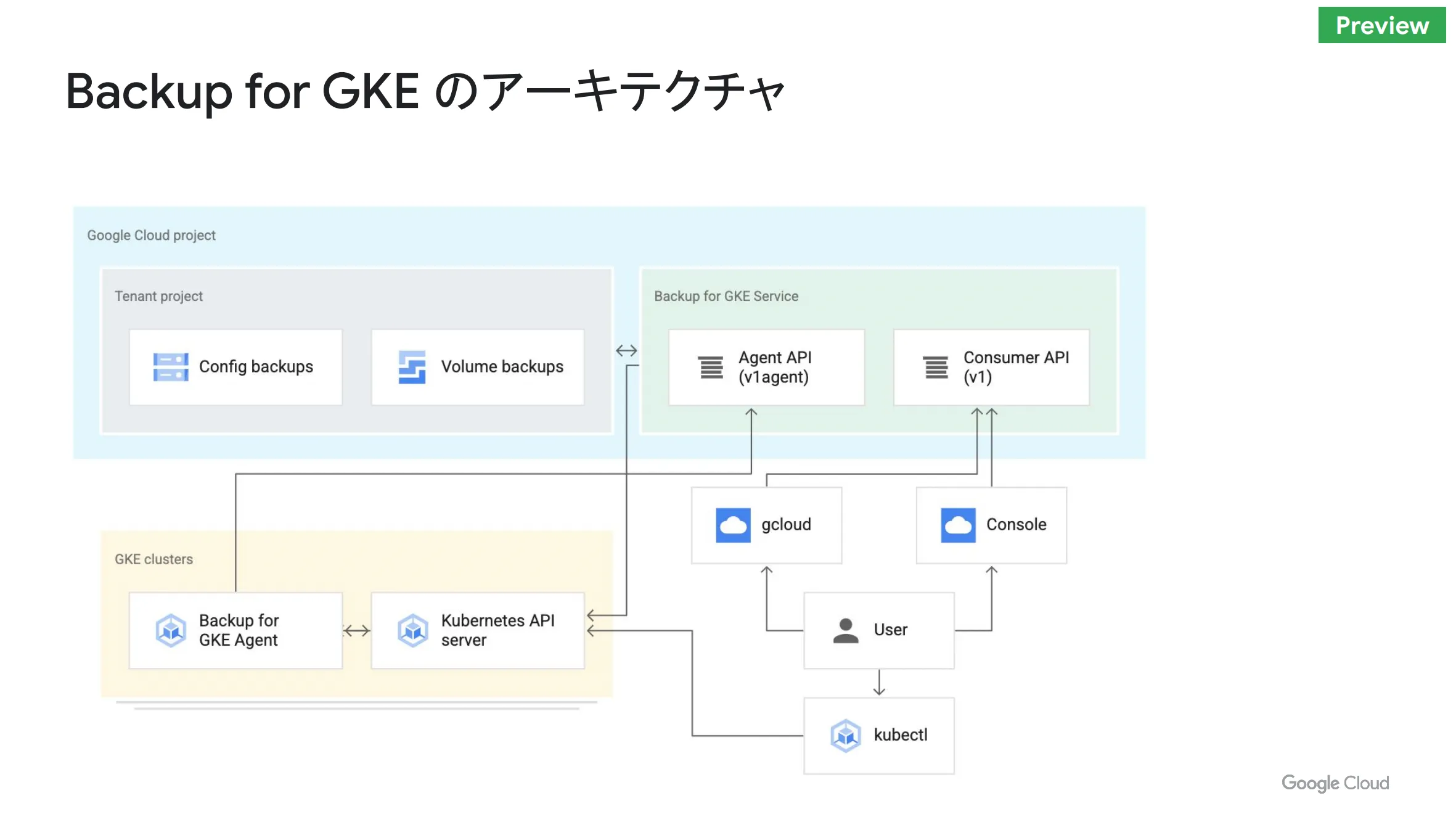
Task: Click the User person icon
Action: coord(845,630)
